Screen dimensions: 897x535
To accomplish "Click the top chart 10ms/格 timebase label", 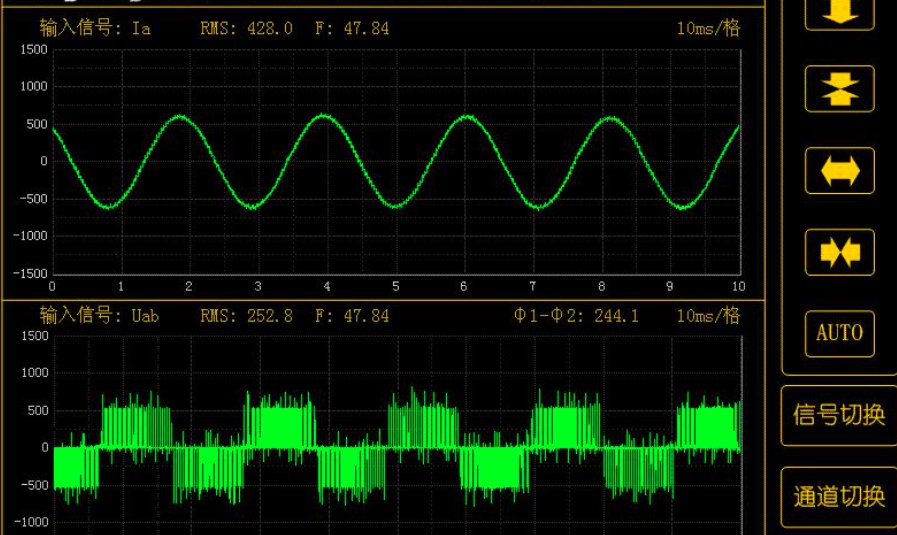I will (708, 29).
